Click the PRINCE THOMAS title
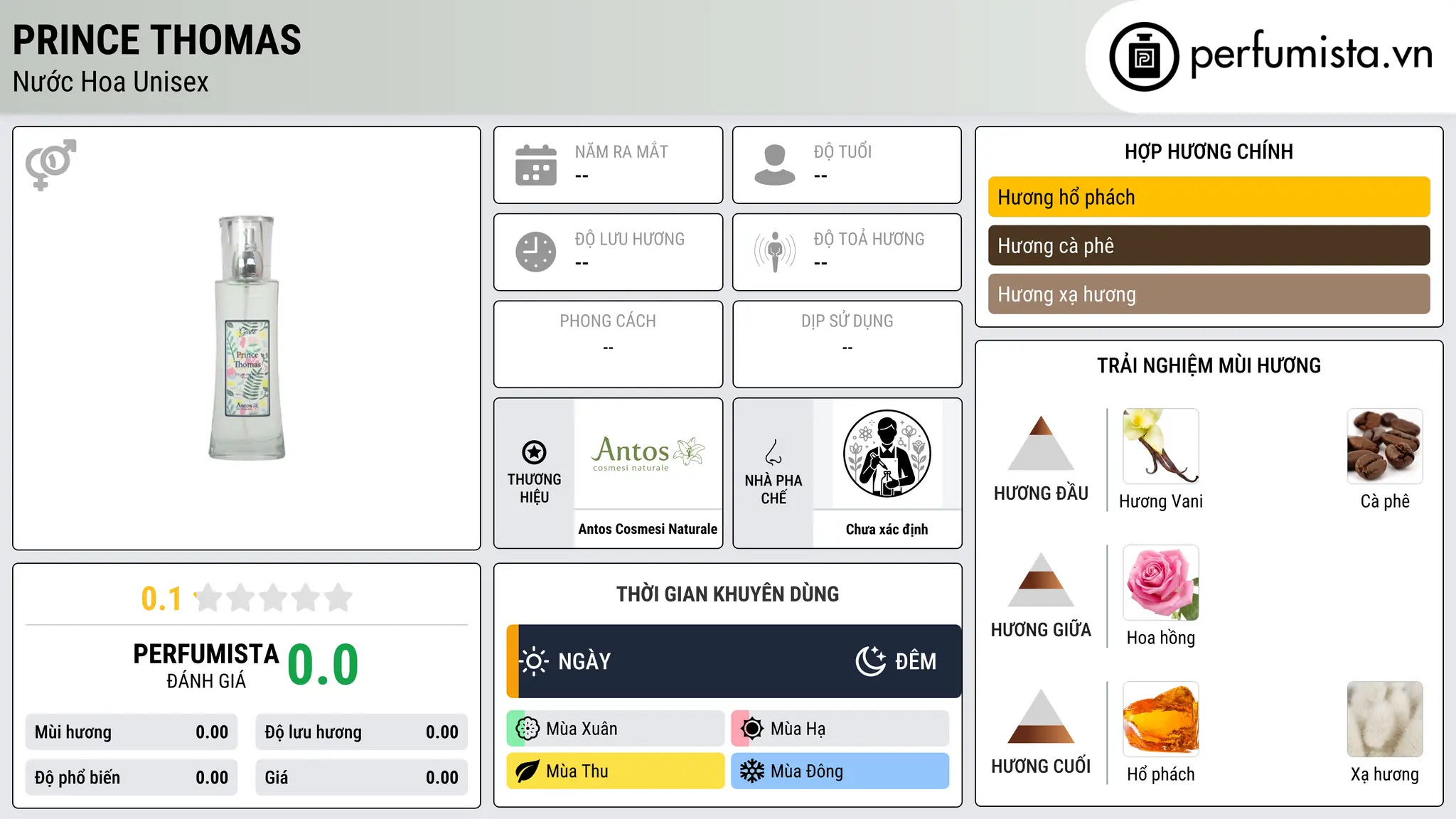Viewport: 1456px width, 819px height. (x=157, y=40)
